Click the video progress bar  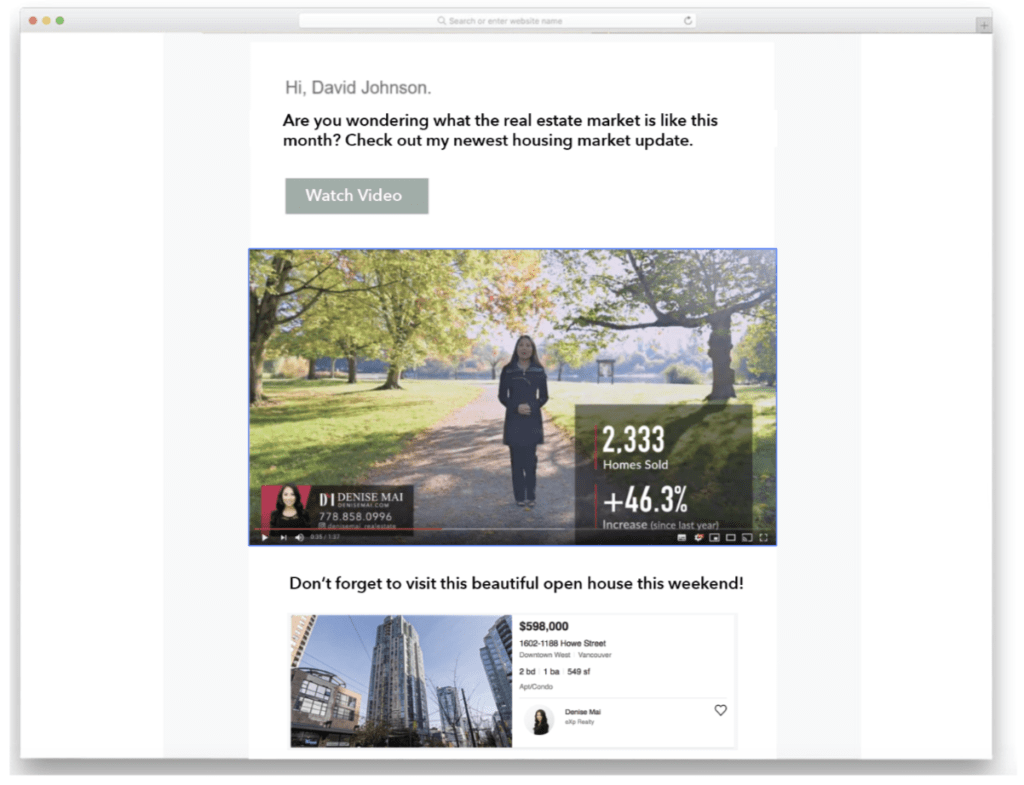(500, 529)
